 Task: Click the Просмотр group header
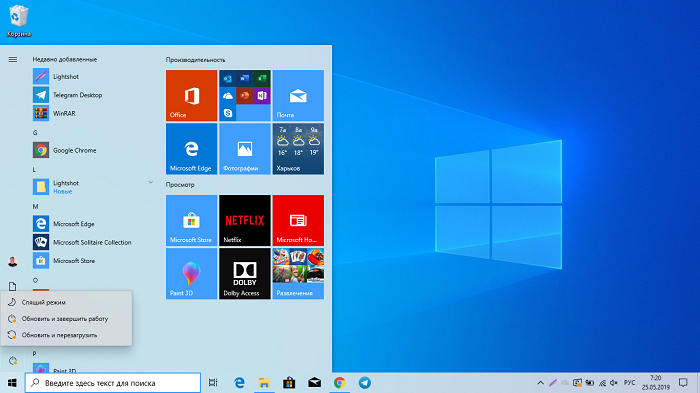(x=180, y=184)
